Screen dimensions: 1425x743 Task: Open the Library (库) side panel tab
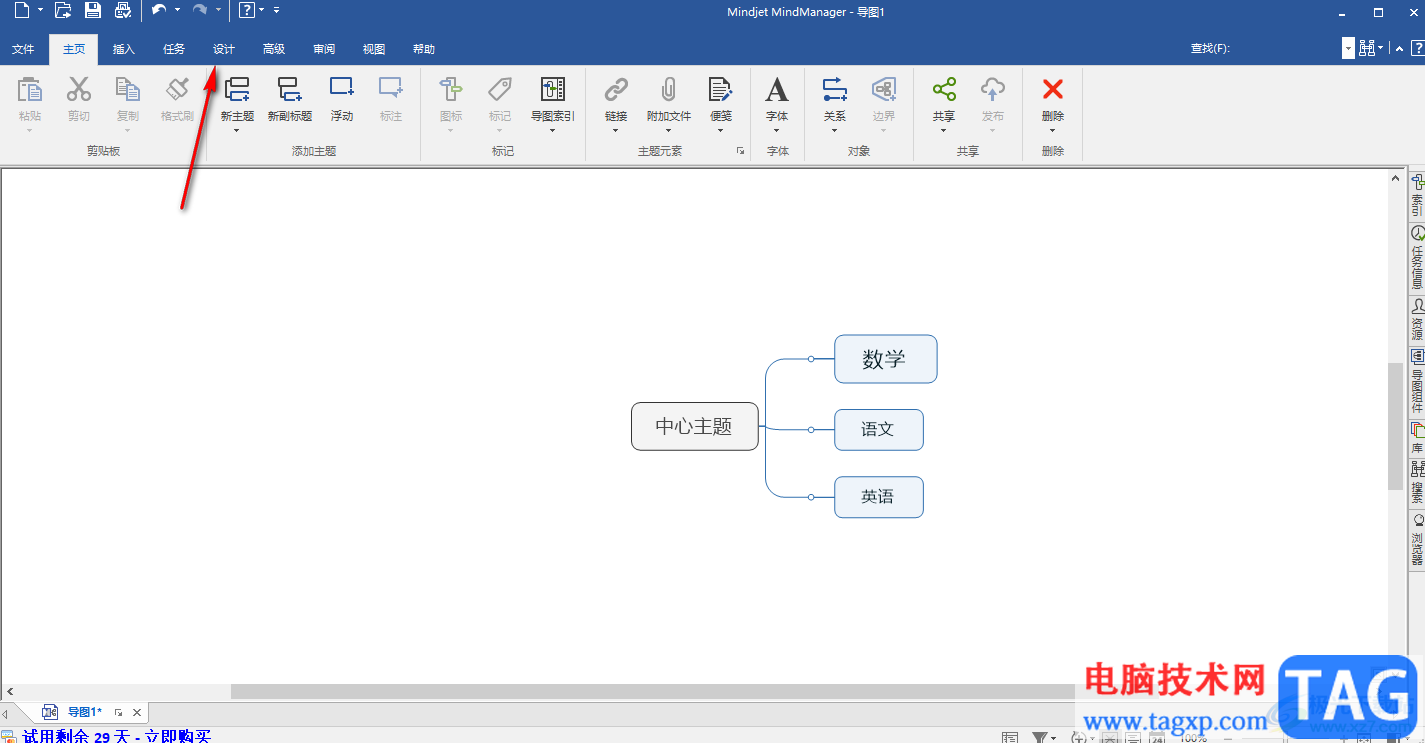[1417, 438]
